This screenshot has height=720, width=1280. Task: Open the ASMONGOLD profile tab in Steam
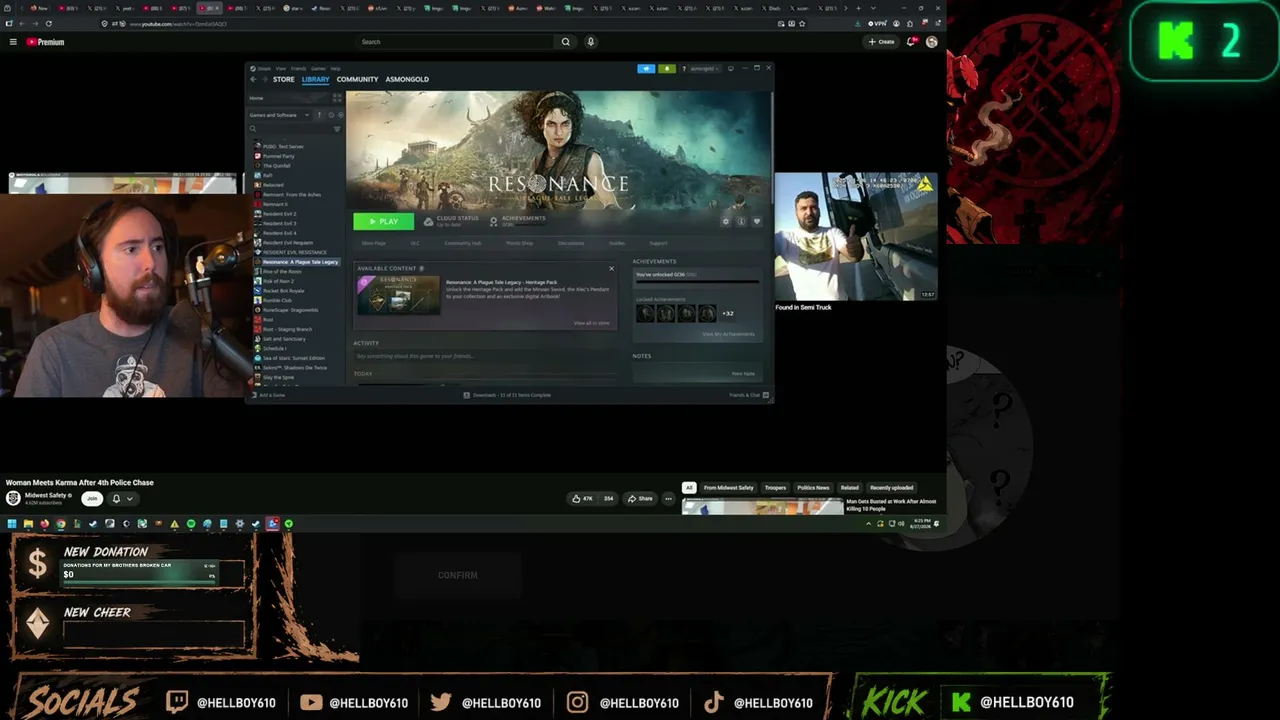[407, 79]
